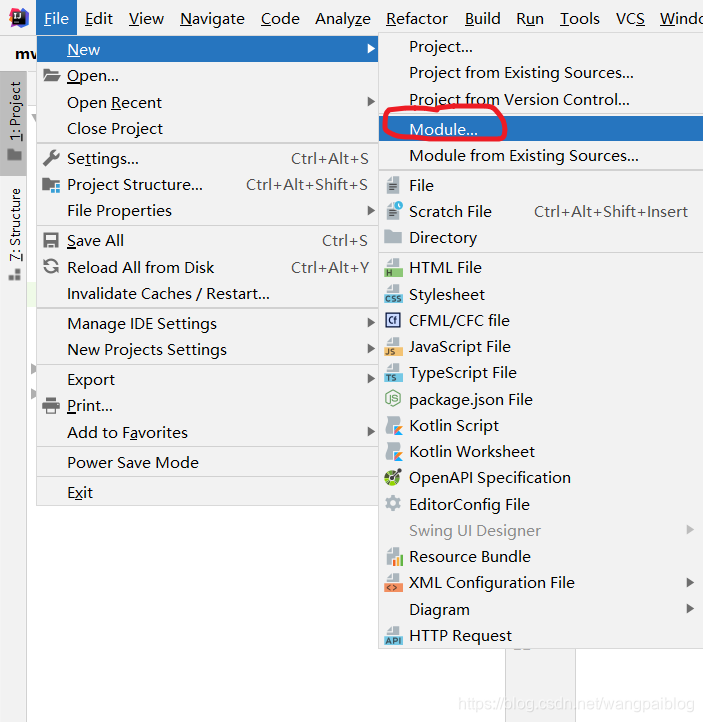Choose the HTTP Request entry
This screenshot has width=703, height=722.
coord(541,635)
